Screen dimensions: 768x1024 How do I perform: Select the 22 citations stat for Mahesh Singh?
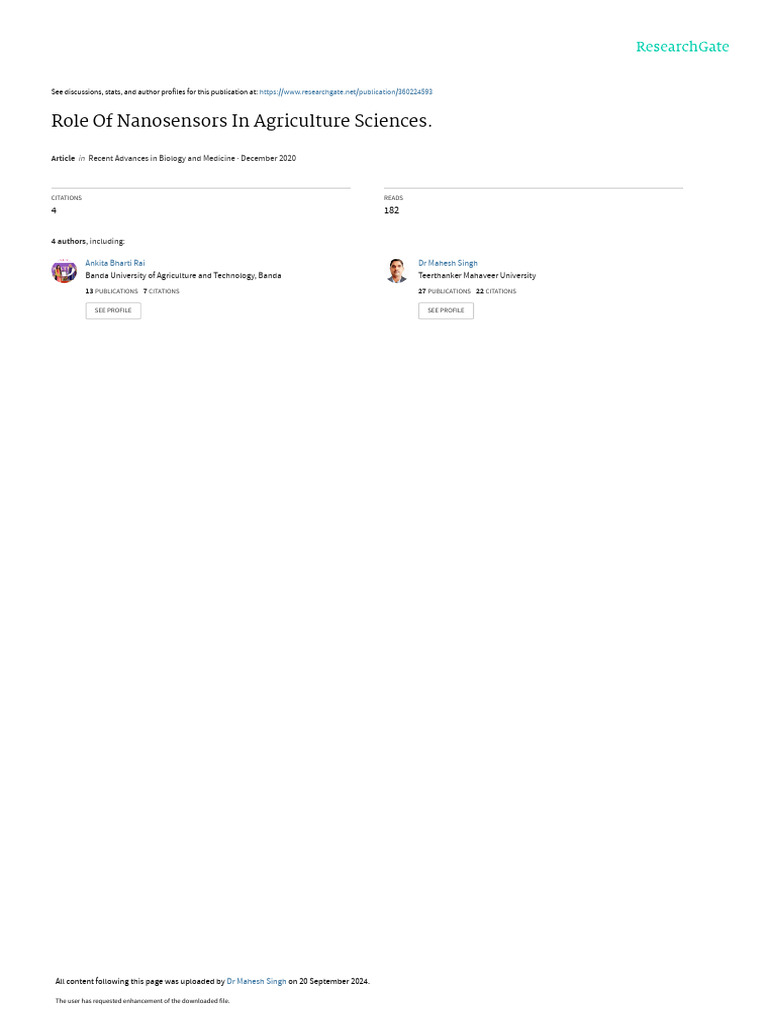[496, 291]
